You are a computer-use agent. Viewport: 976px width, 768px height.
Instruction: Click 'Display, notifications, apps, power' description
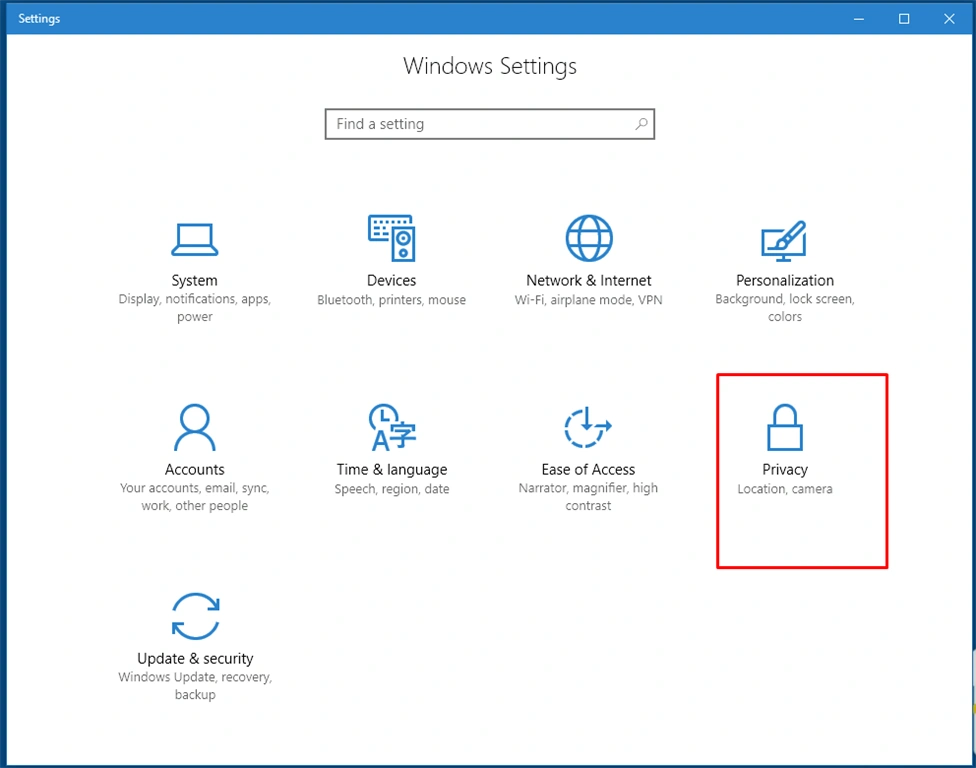195,307
